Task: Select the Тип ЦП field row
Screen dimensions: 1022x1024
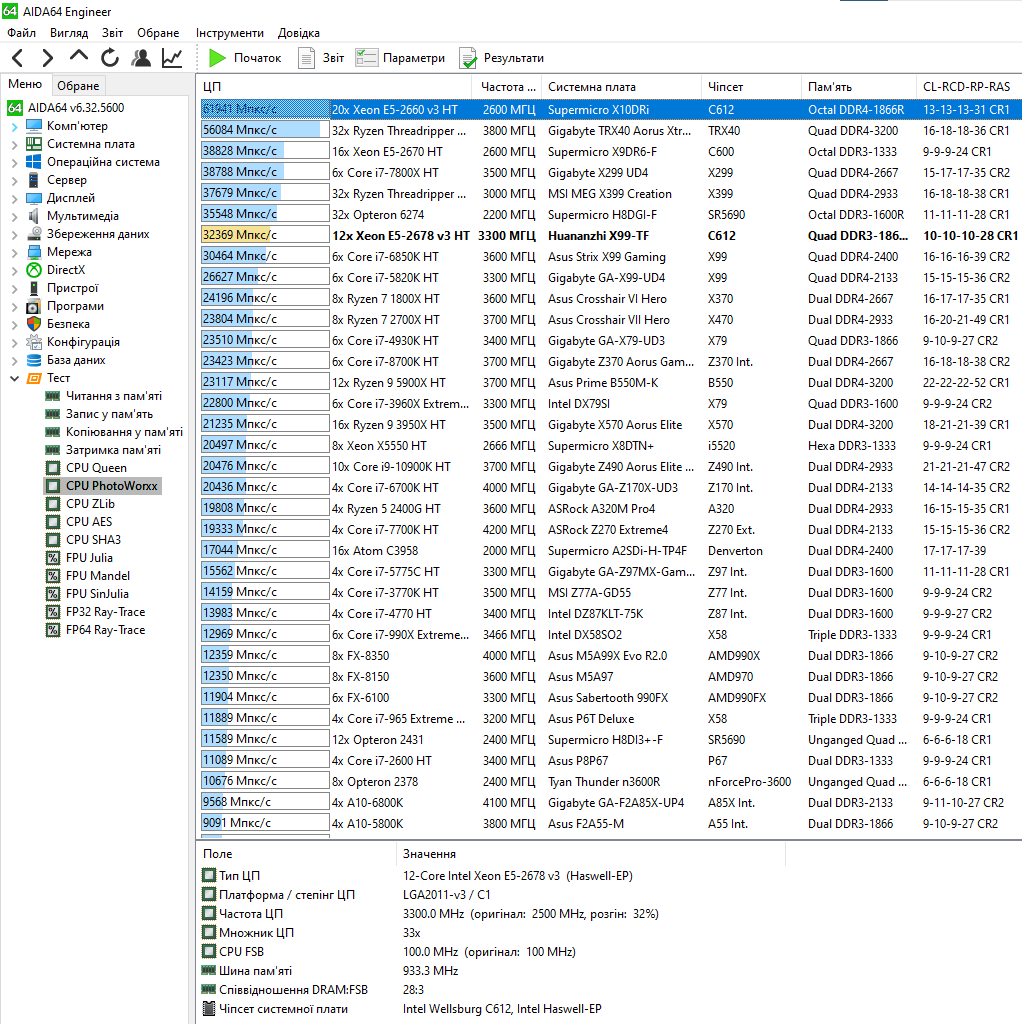Action: click(418, 875)
